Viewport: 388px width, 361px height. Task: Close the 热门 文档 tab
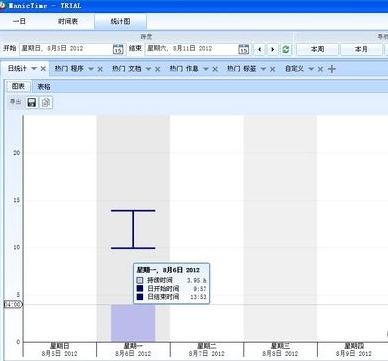[158, 69]
